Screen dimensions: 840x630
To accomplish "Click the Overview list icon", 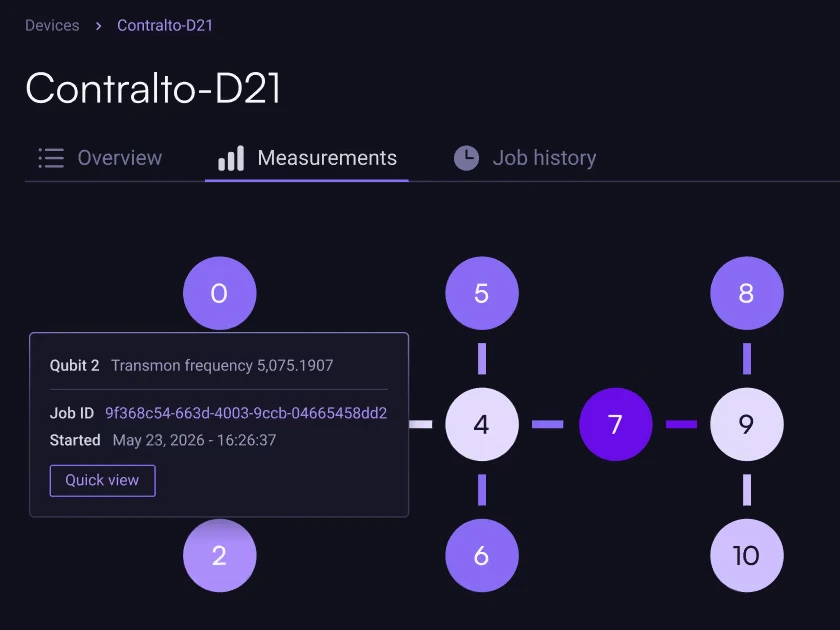I will click(x=51, y=158).
